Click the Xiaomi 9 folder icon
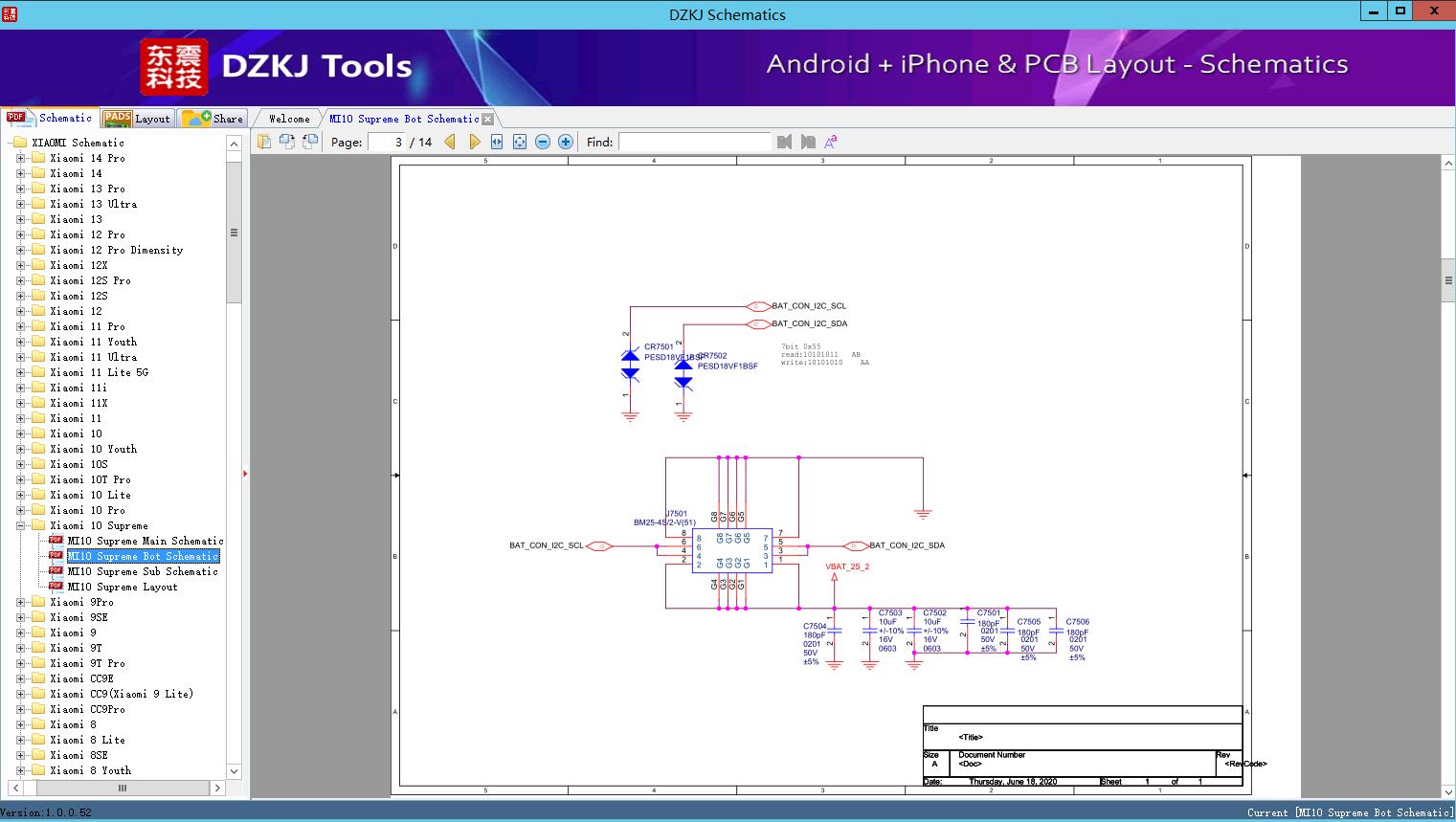This screenshot has width=1456, height=822. [x=38, y=633]
